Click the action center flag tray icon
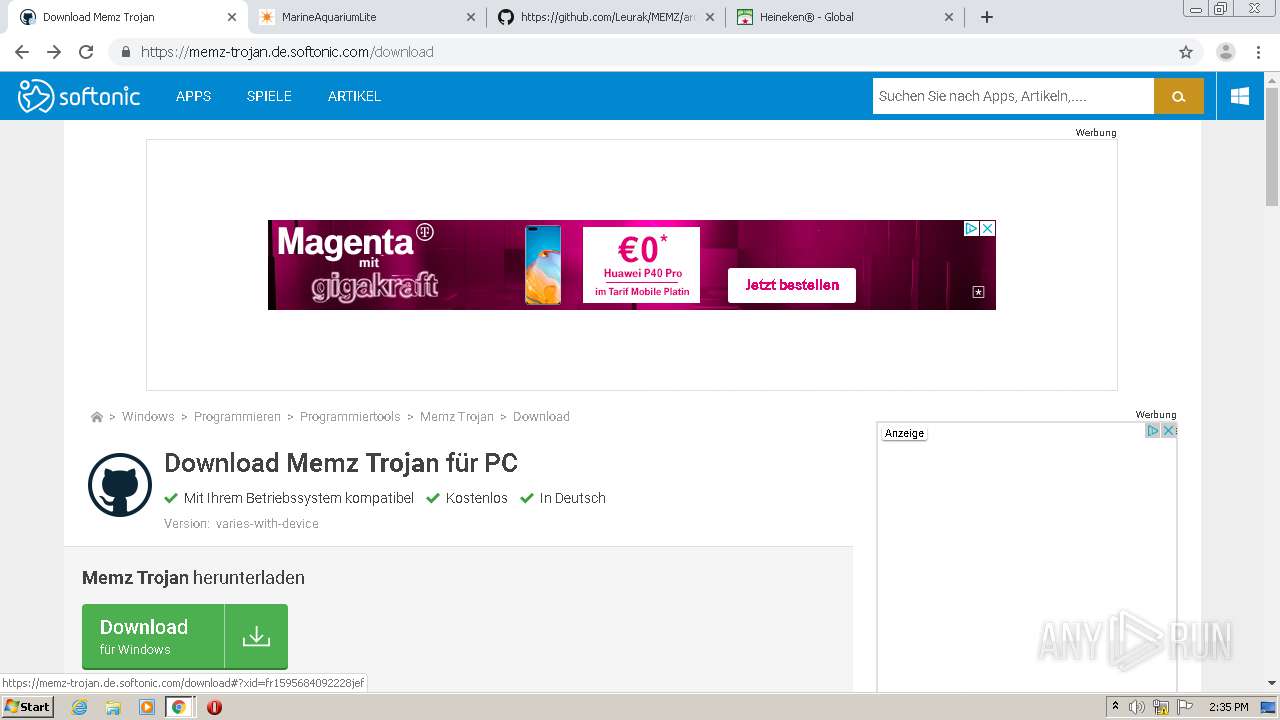Screen dimensions: 1280x720 click(1185, 707)
